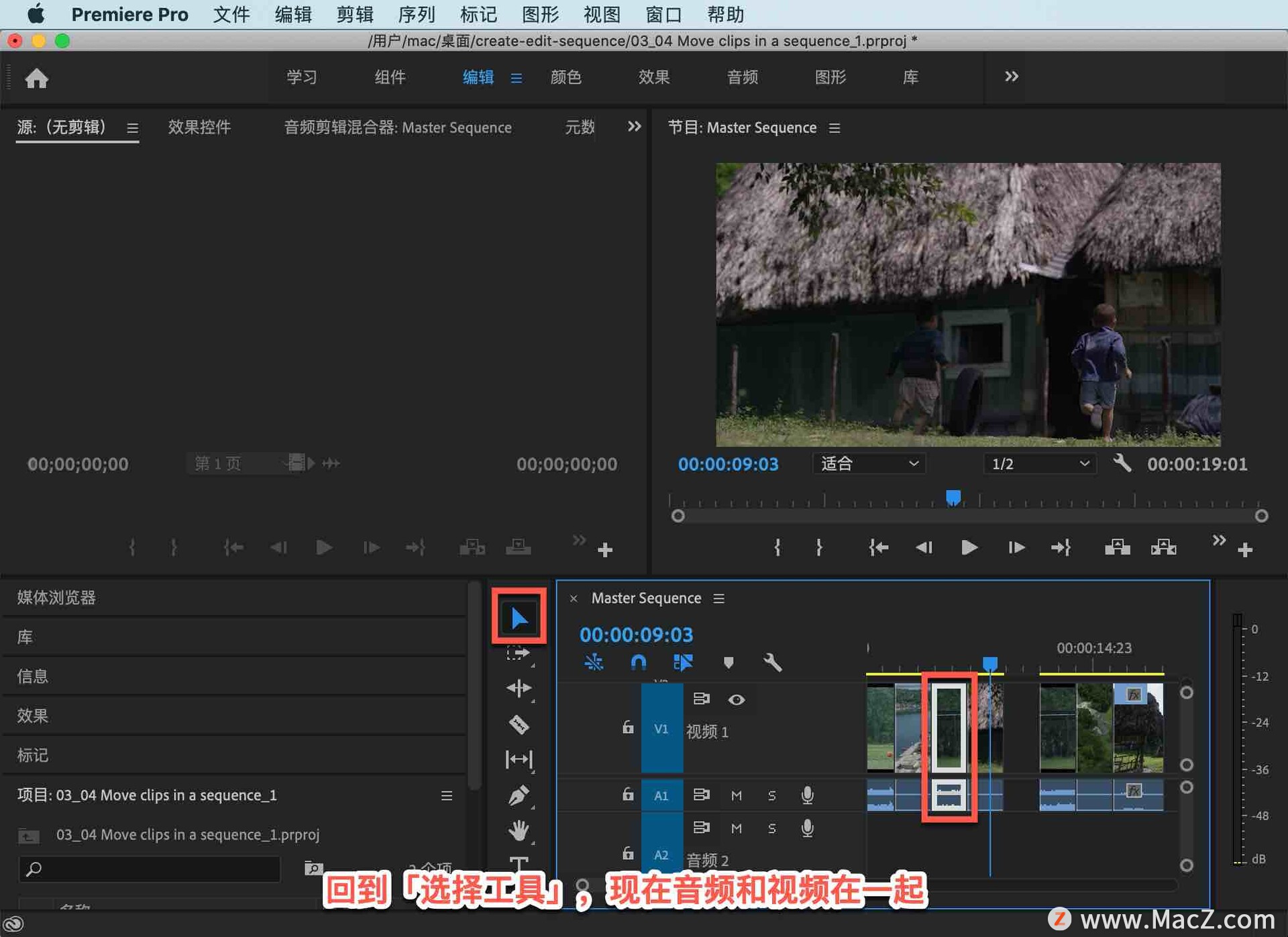Toggle insert sequences as nests option
This screenshot has height=937, width=1288.
point(594,663)
